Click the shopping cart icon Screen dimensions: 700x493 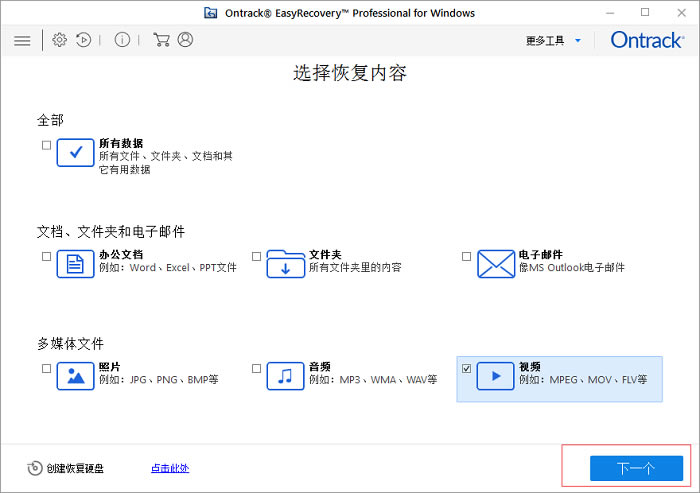(161, 40)
